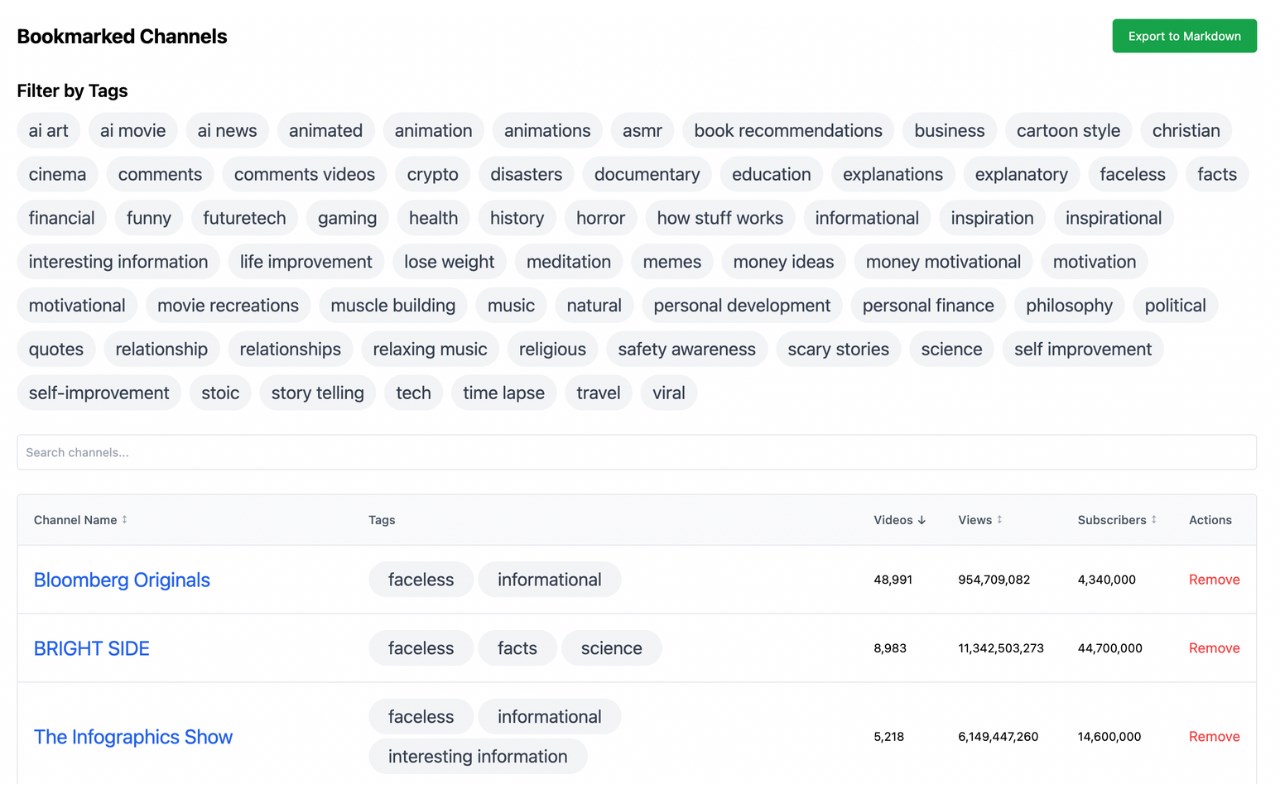
Task: Remove BRIGHT SIDE from bookmarks
Action: pos(1214,648)
